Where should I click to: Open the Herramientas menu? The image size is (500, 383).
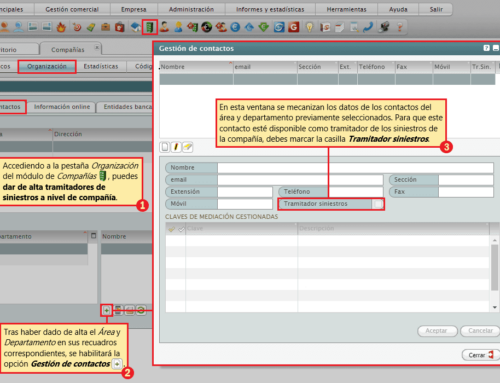(x=346, y=9)
